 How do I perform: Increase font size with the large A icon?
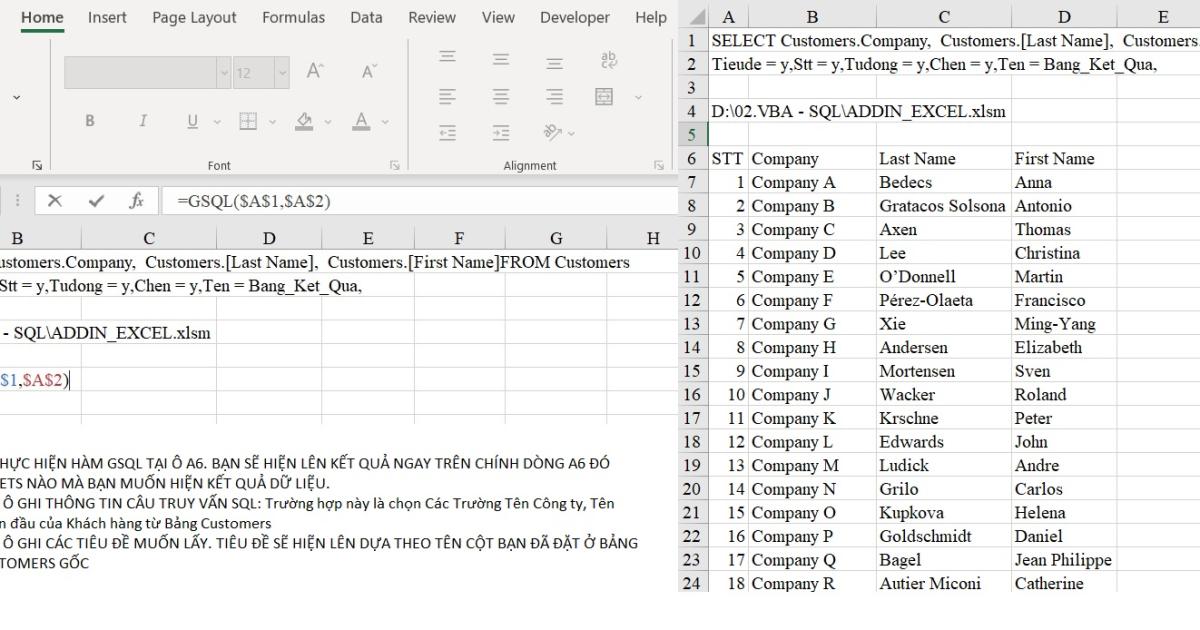314,72
